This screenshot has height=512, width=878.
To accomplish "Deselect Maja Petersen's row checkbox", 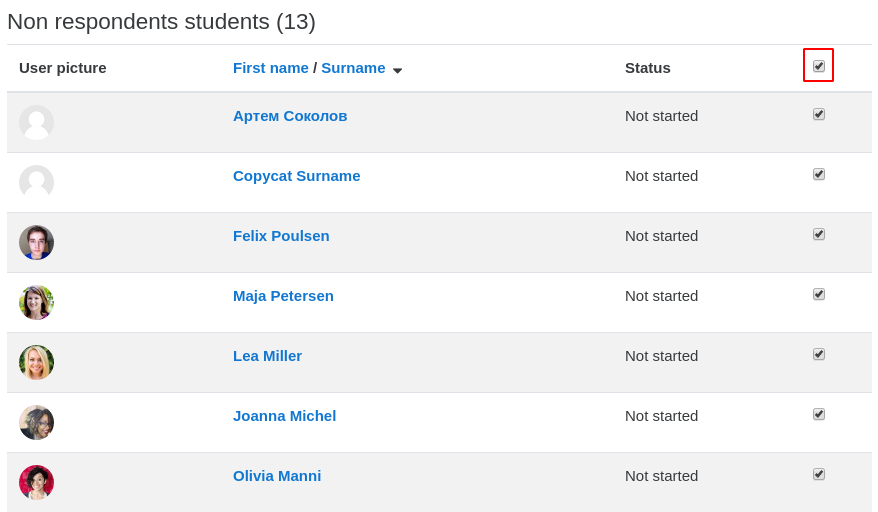I will point(819,294).
